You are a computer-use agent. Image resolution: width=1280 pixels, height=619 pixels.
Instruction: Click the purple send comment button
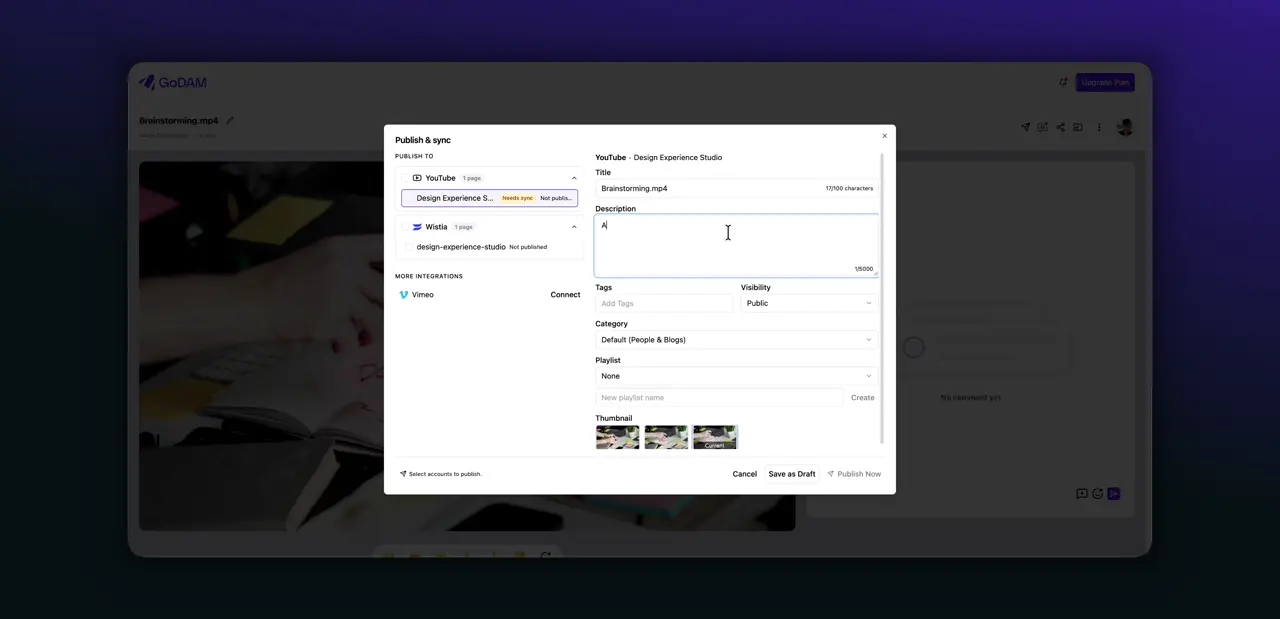1113,493
